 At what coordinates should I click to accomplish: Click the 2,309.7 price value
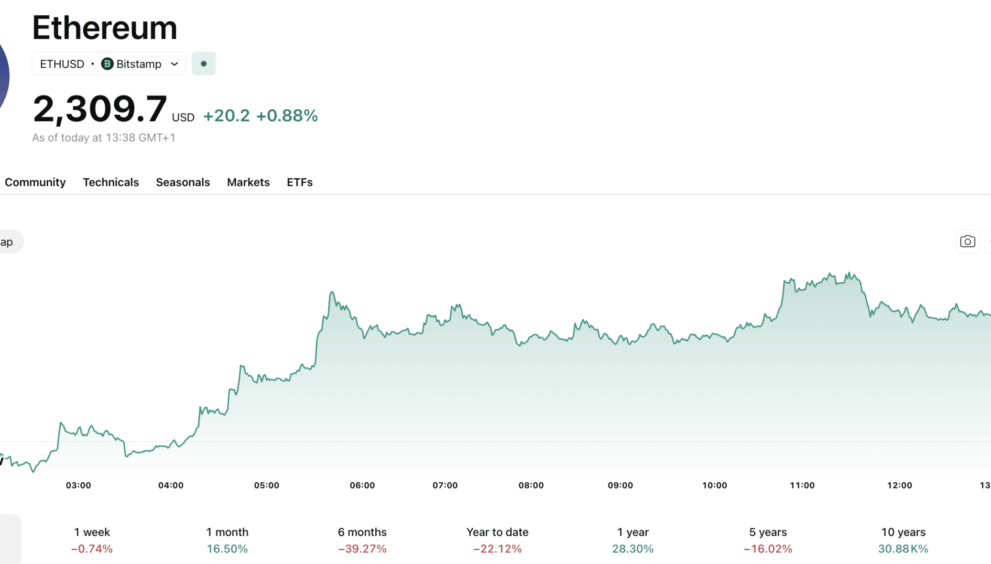[x=99, y=108]
